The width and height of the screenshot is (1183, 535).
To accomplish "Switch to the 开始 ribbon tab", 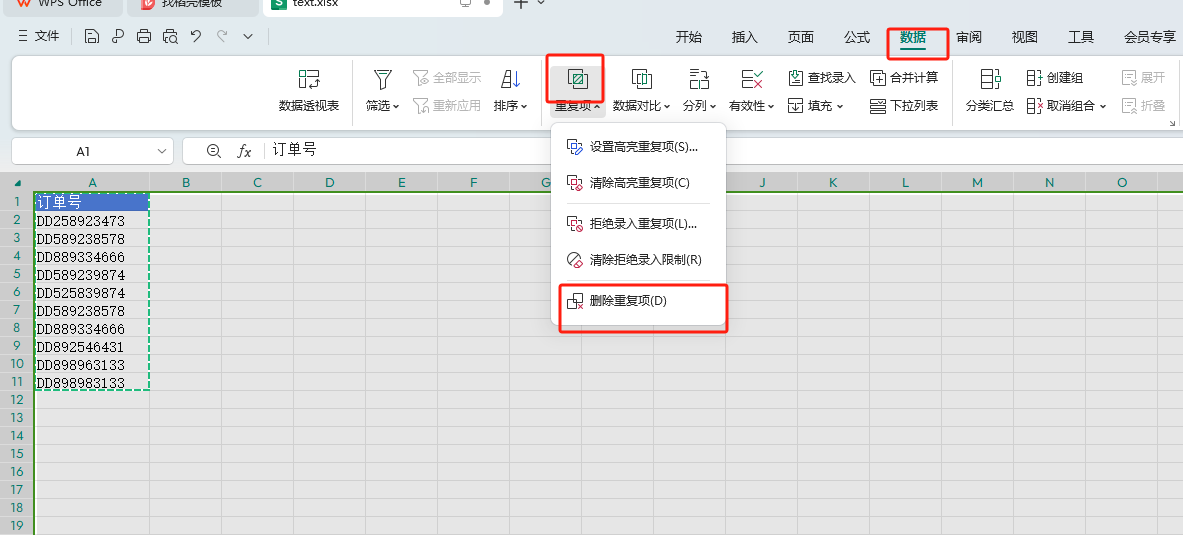I will coord(688,37).
